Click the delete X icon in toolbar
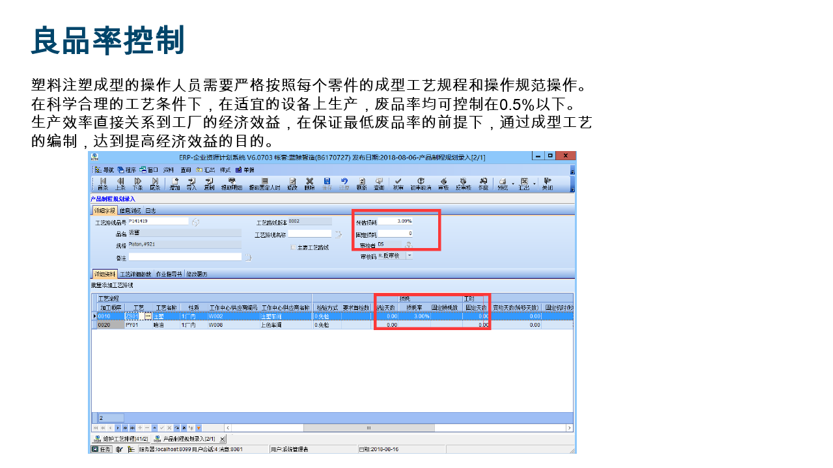This screenshot has height=468, width=833. (310, 184)
